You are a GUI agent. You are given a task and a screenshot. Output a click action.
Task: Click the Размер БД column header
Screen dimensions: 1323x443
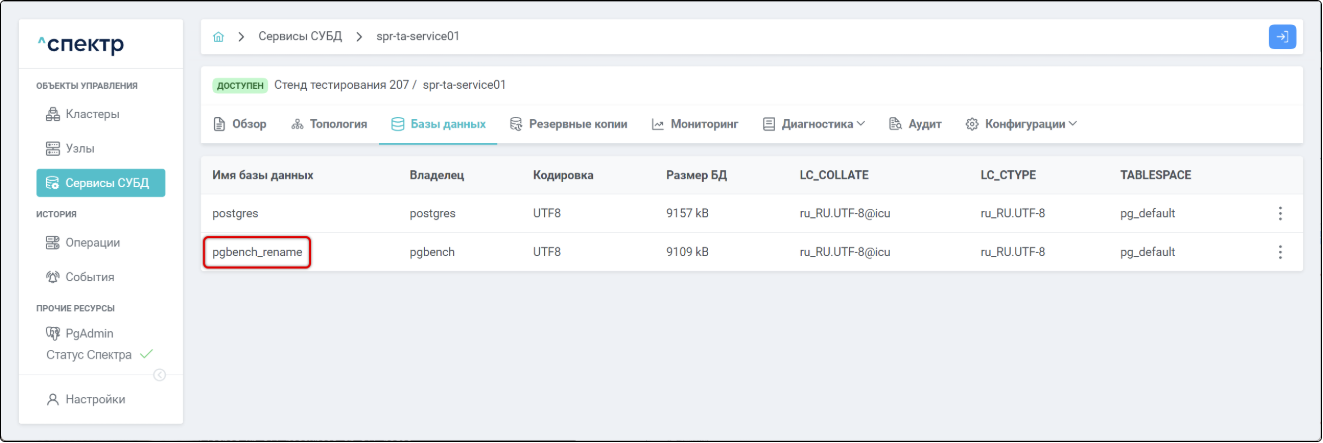[x=696, y=175]
